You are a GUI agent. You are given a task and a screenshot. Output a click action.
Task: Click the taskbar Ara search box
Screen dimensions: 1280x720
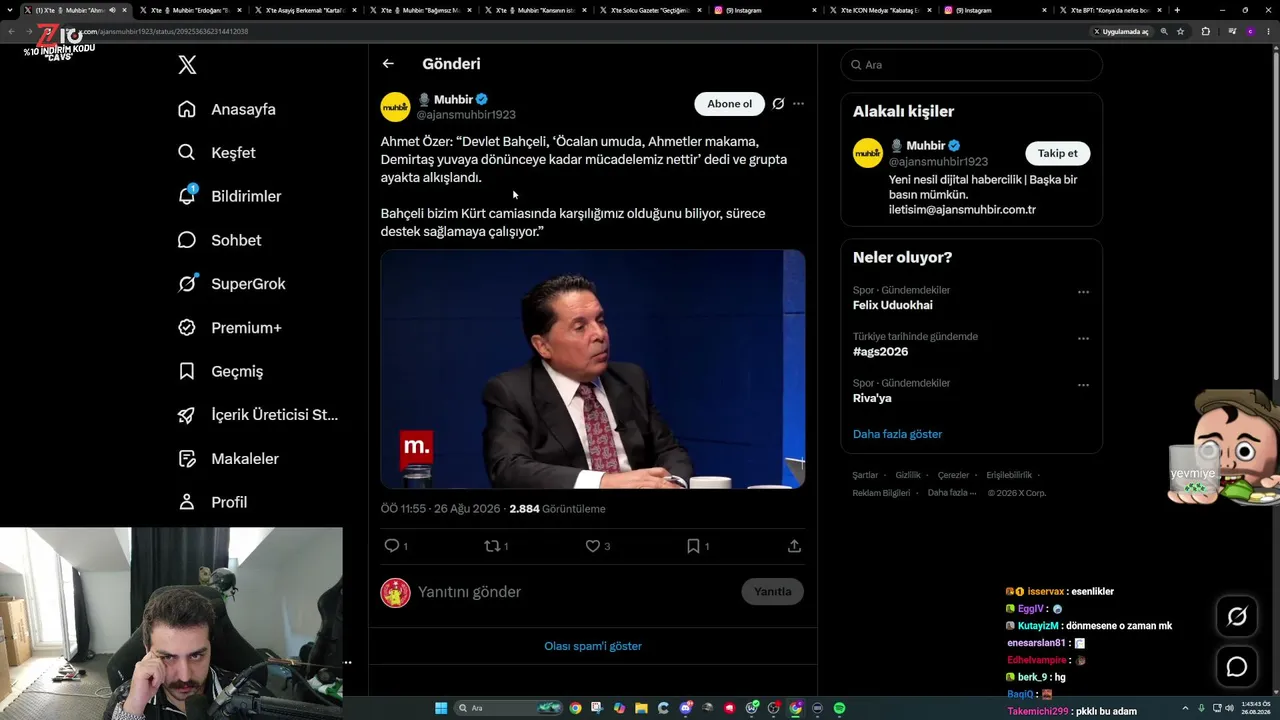[508, 708]
